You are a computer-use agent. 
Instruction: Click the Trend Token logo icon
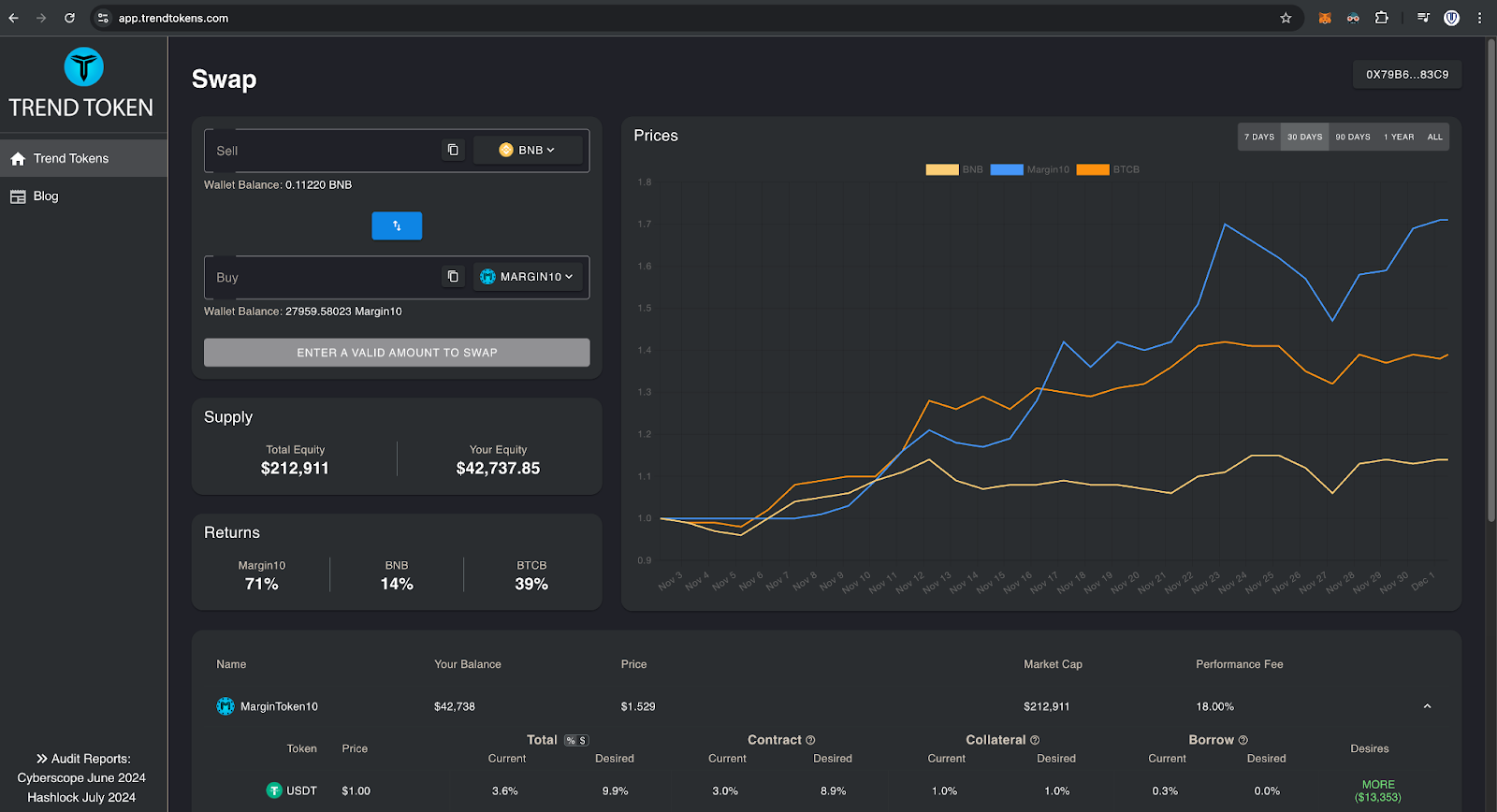(x=83, y=67)
